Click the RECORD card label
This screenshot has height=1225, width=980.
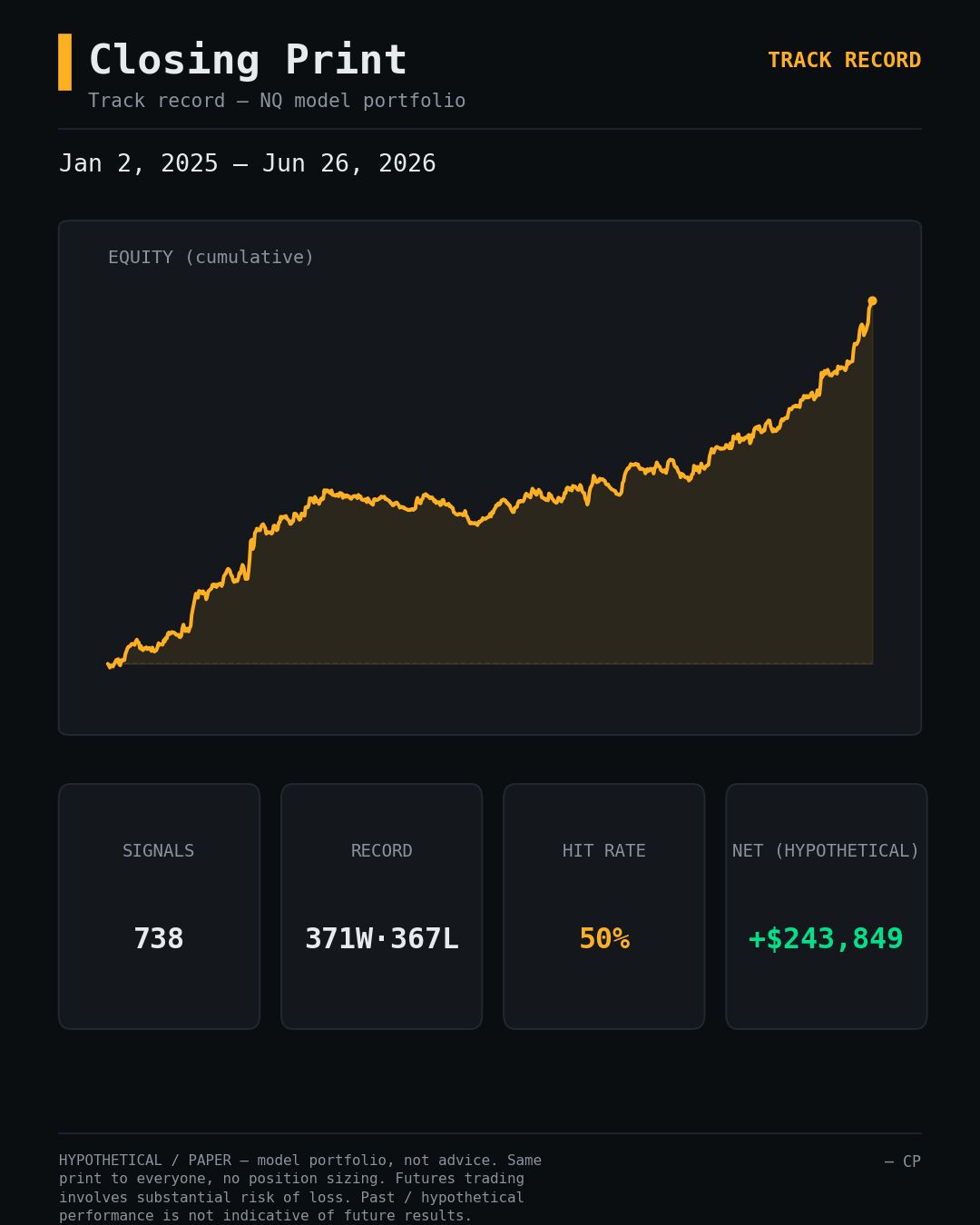[382, 851]
